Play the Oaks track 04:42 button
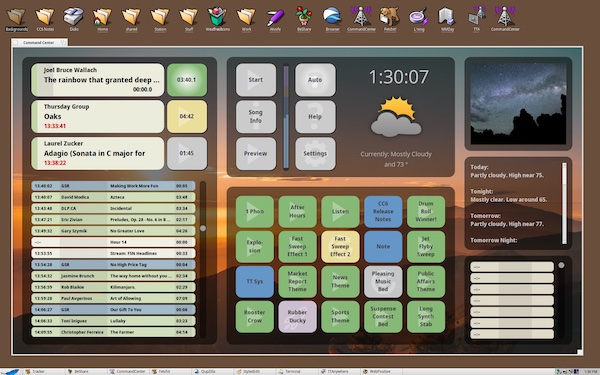600x375 pixels. point(187,116)
